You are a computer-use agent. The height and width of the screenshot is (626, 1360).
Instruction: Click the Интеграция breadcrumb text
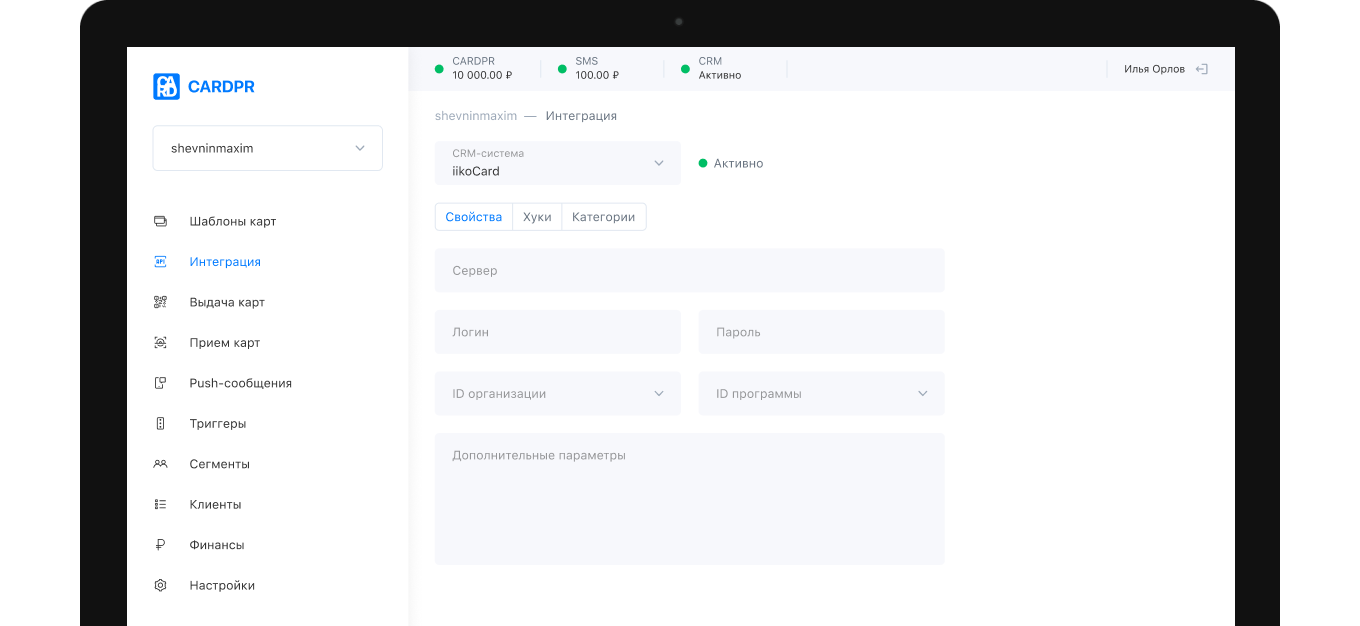coord(581,116)
